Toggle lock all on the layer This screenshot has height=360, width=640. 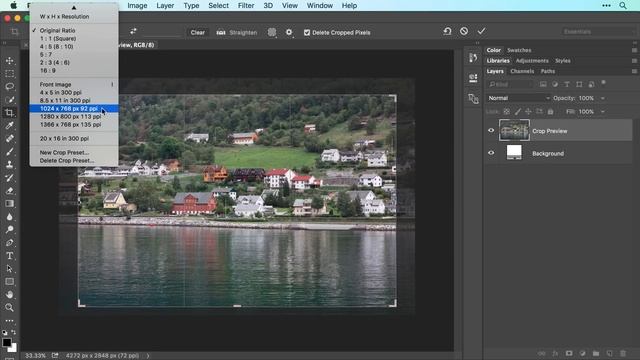coord(550,111)
